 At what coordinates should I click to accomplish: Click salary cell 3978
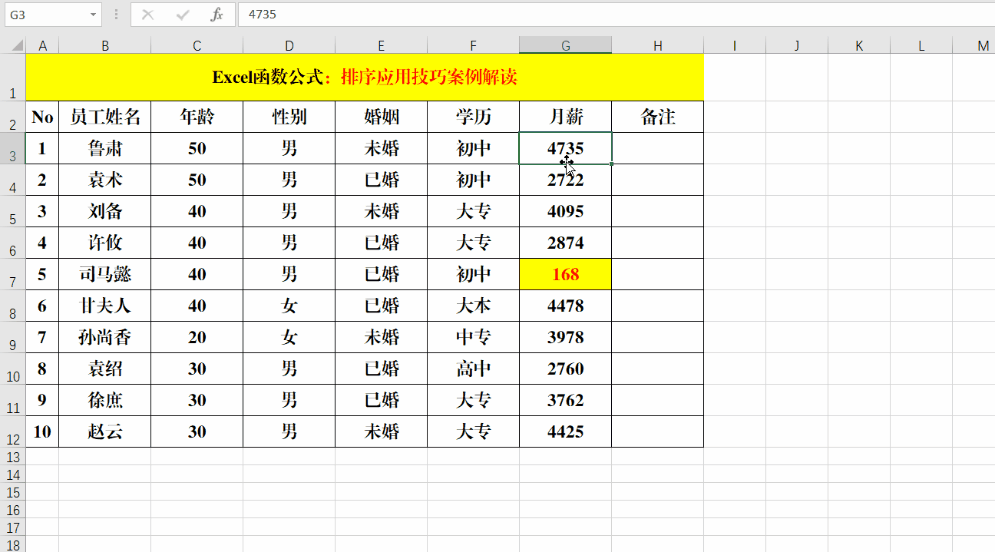(x=565, y=337)
